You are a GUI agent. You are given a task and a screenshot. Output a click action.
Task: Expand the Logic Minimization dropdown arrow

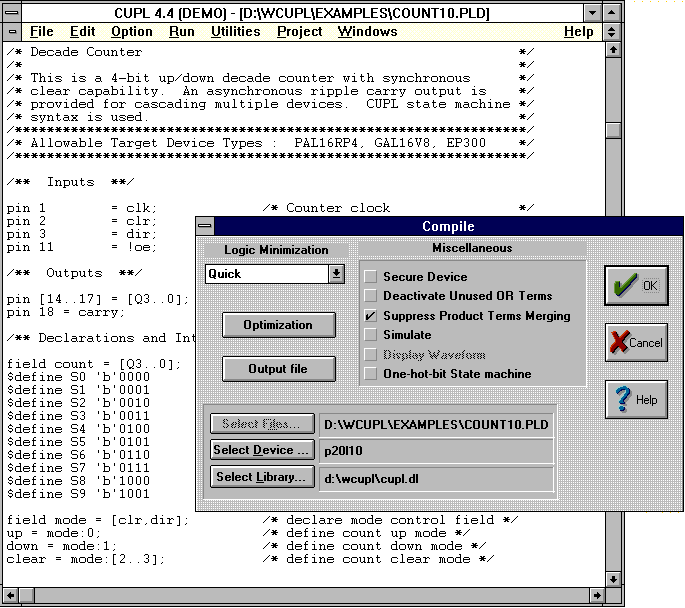336,274
